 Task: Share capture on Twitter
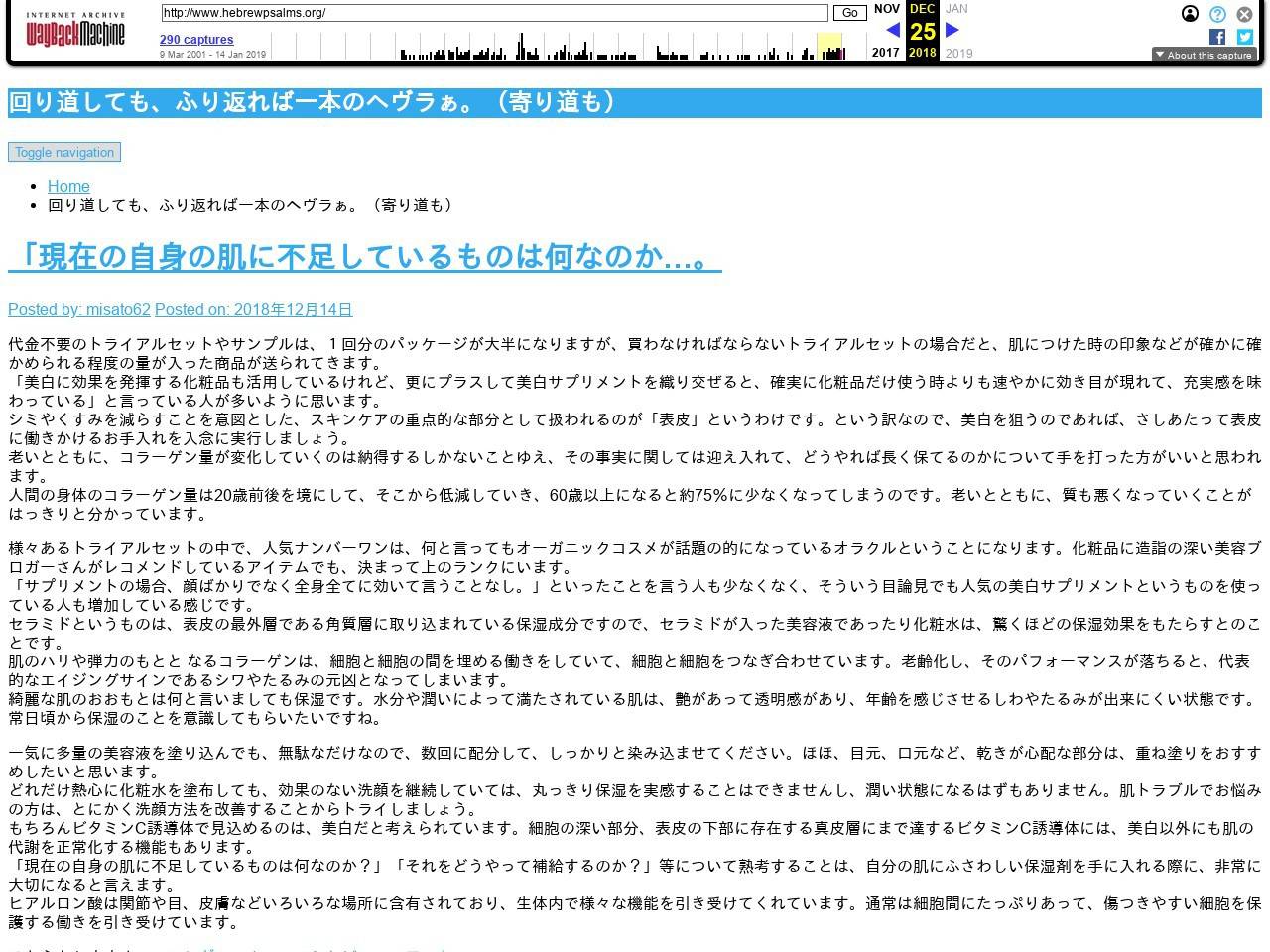[1244, 37]
